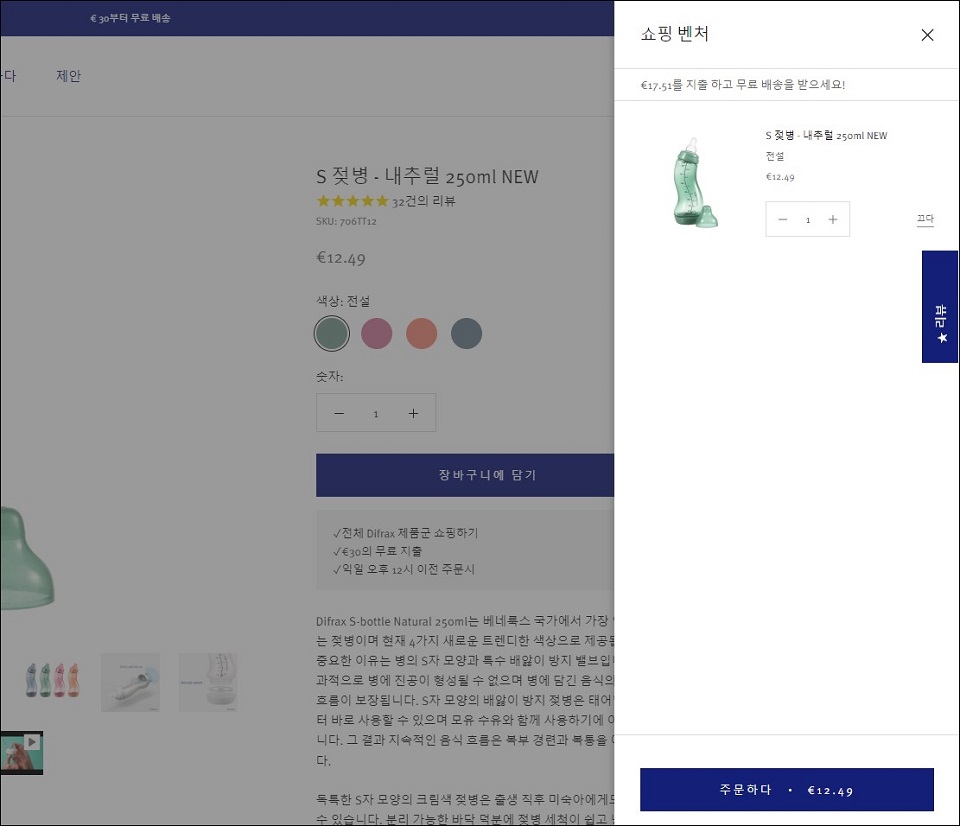Screen dimensions: 960x826
Task: Decrease quantity in cart drawer stepper
Action: 782,219
